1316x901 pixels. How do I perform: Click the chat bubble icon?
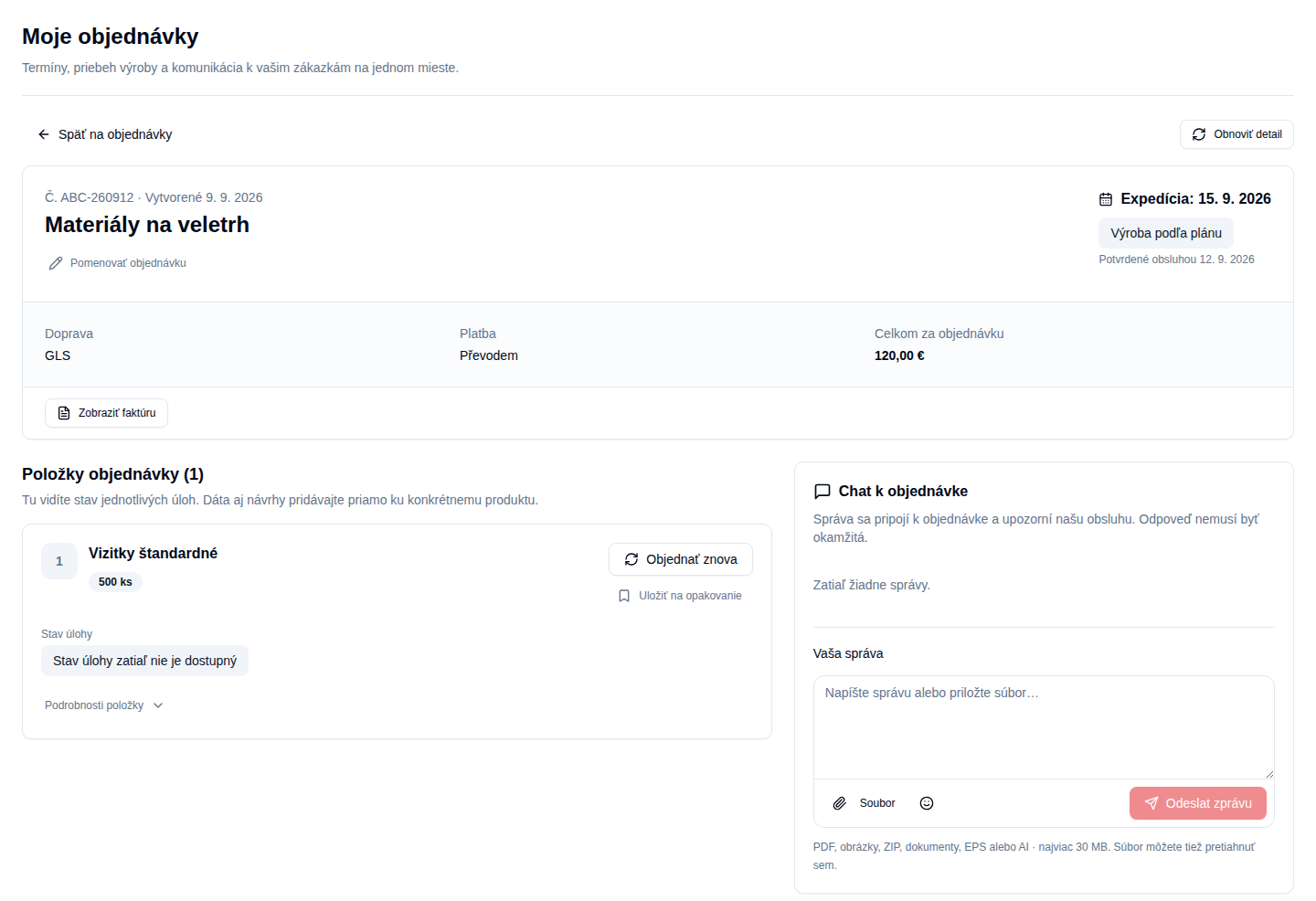pyautogui.click(x=822, y=492)
